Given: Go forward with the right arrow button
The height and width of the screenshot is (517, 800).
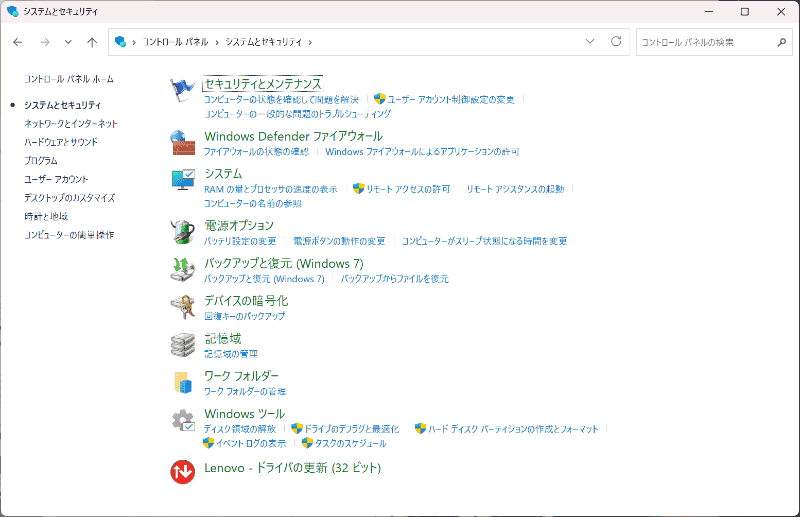Looking at the screenshot, I should point(45,42).
